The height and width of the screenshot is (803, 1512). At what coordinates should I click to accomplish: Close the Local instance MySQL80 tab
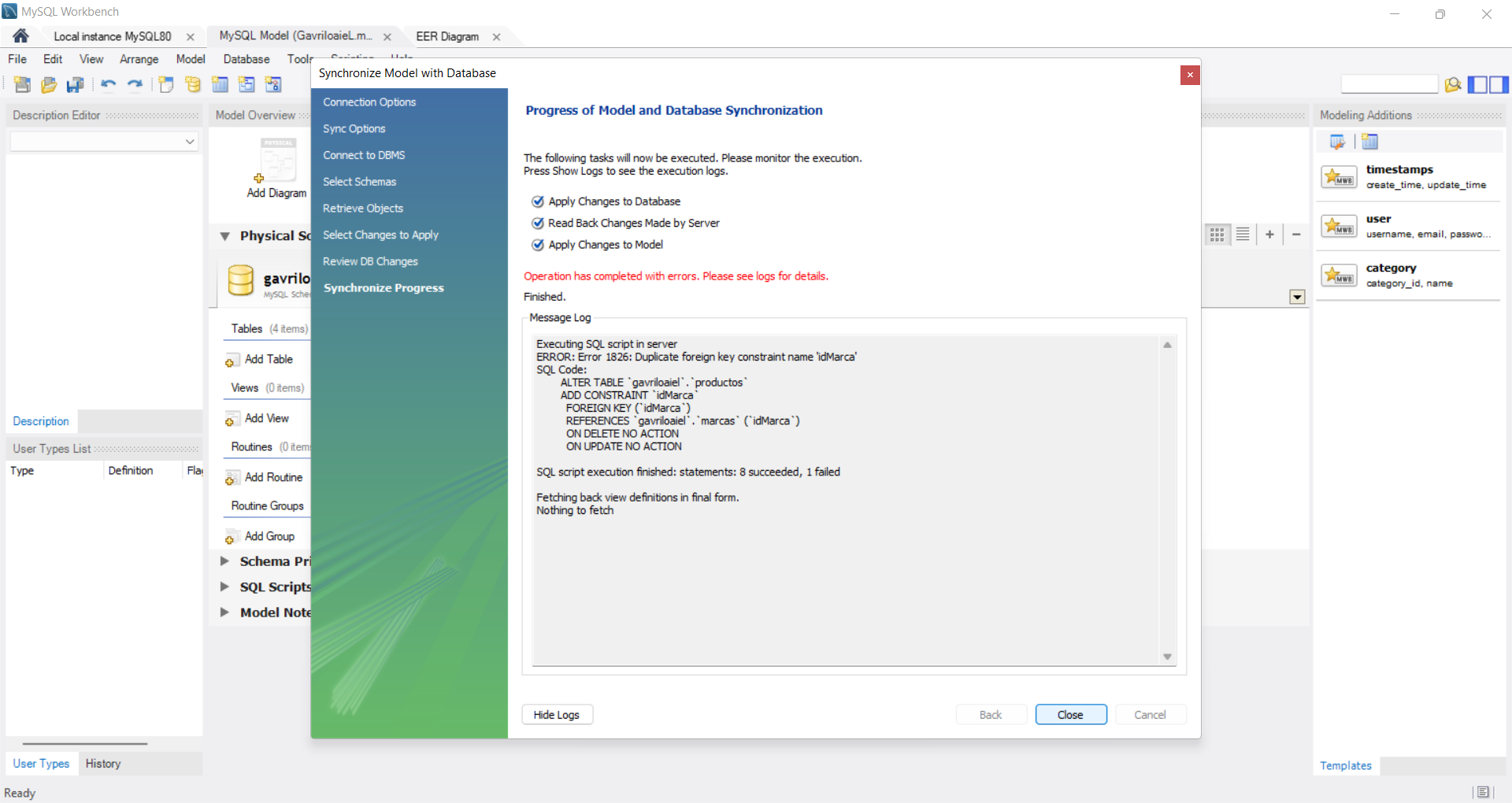pos(191,37)
